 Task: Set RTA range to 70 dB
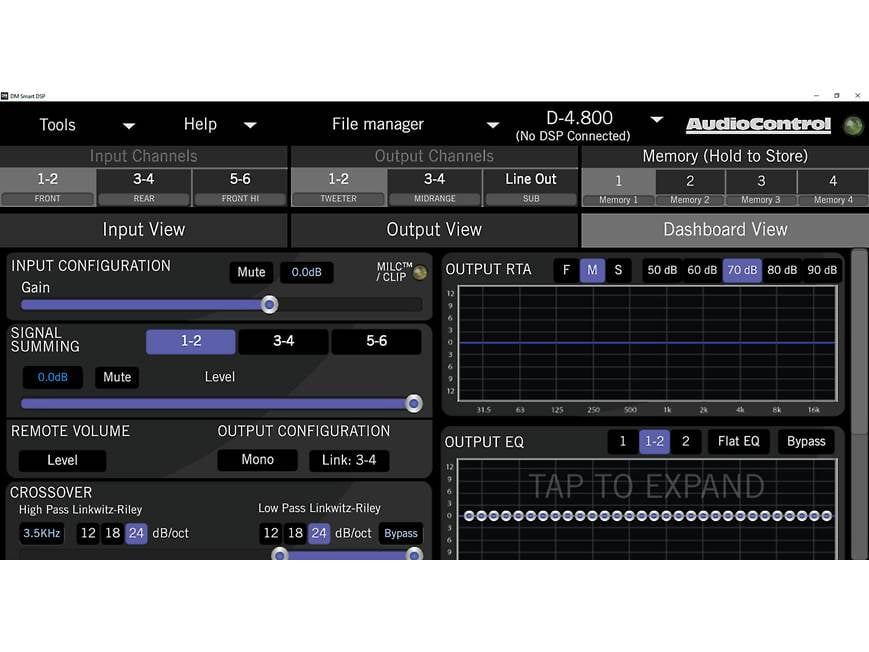pyautogui.click(x=742, y=270)
